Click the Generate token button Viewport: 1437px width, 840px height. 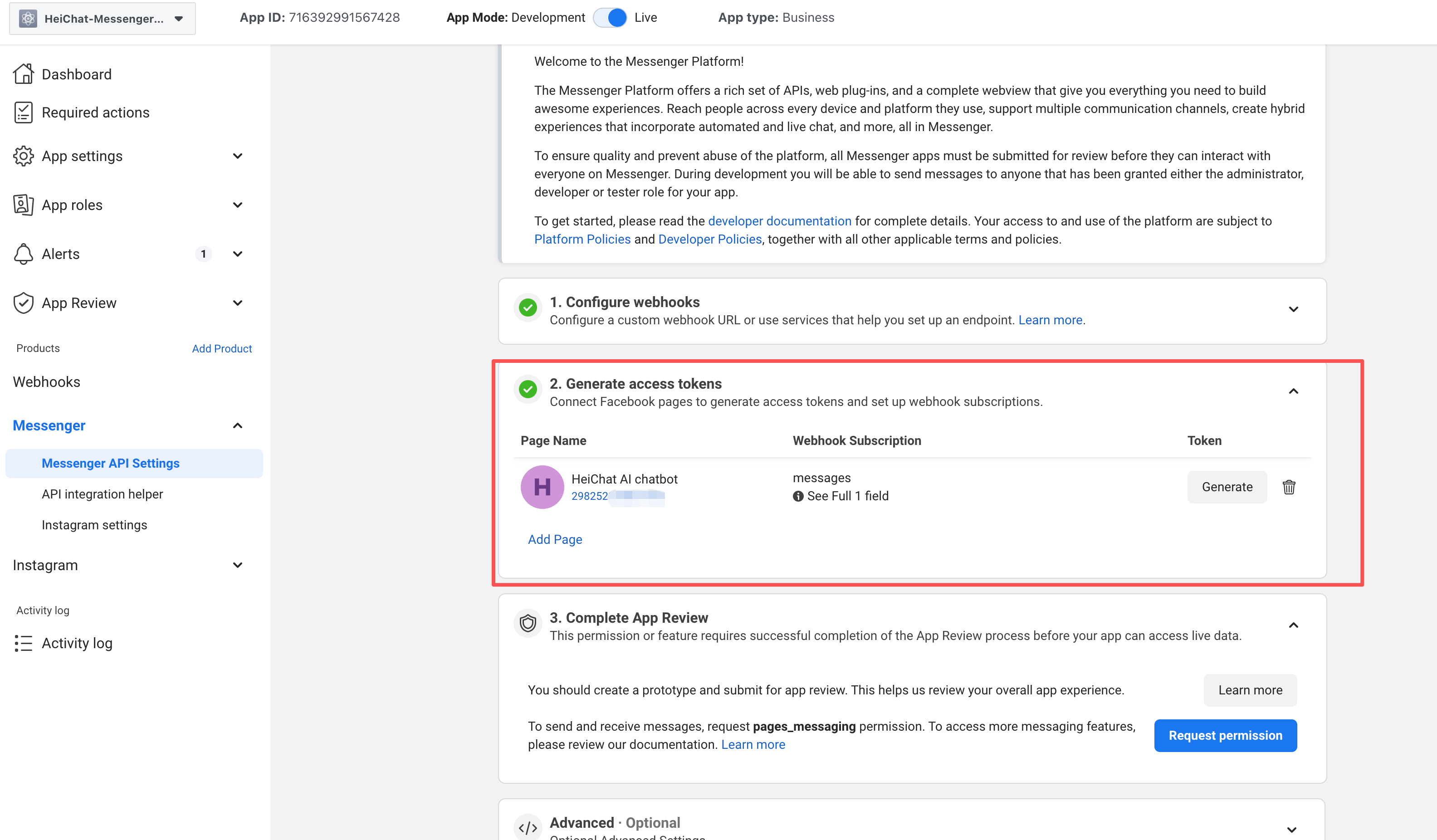click(1227, 487)
